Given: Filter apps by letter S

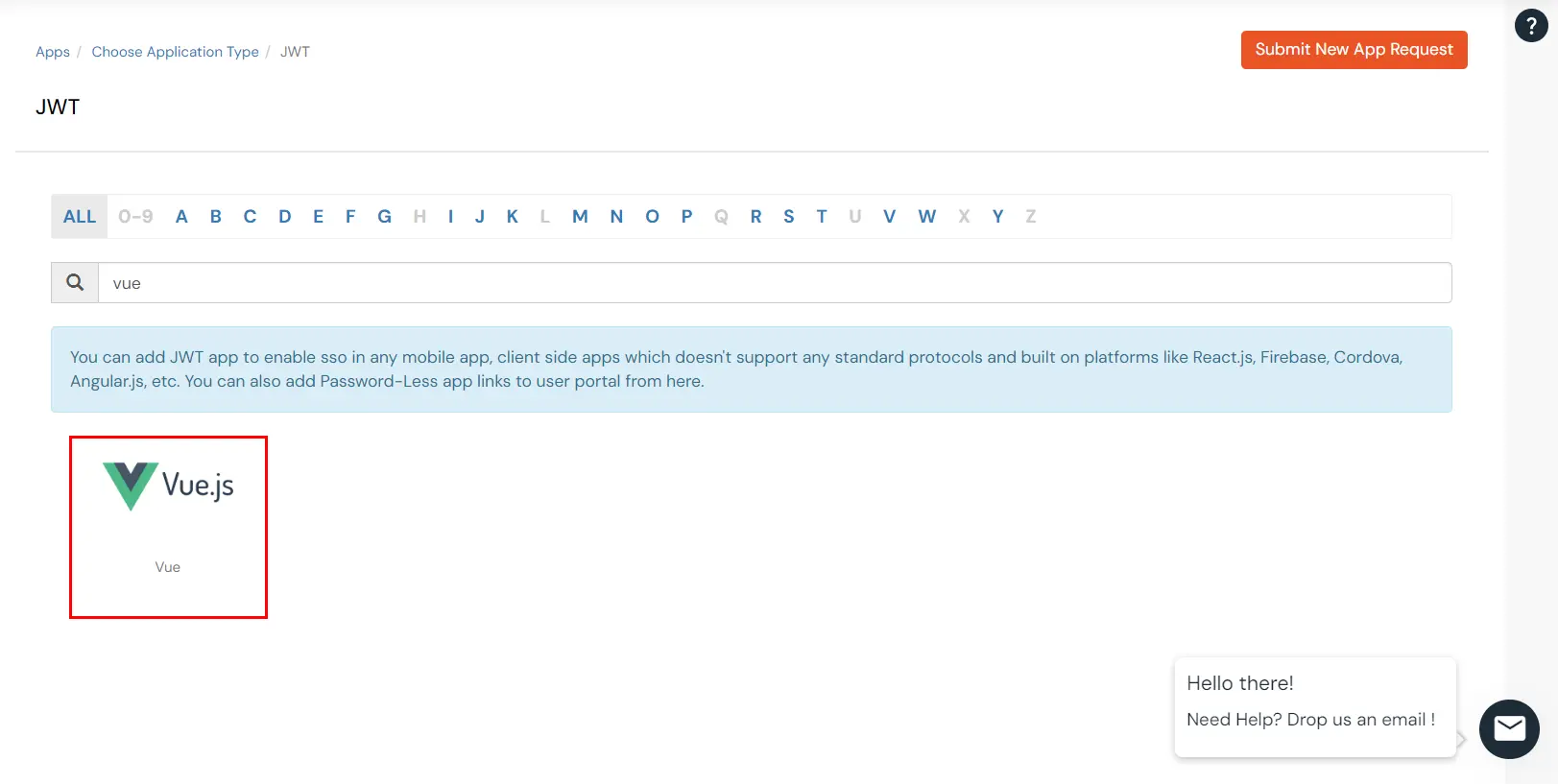Looking at the screenshot, I should tap(789, 217).
